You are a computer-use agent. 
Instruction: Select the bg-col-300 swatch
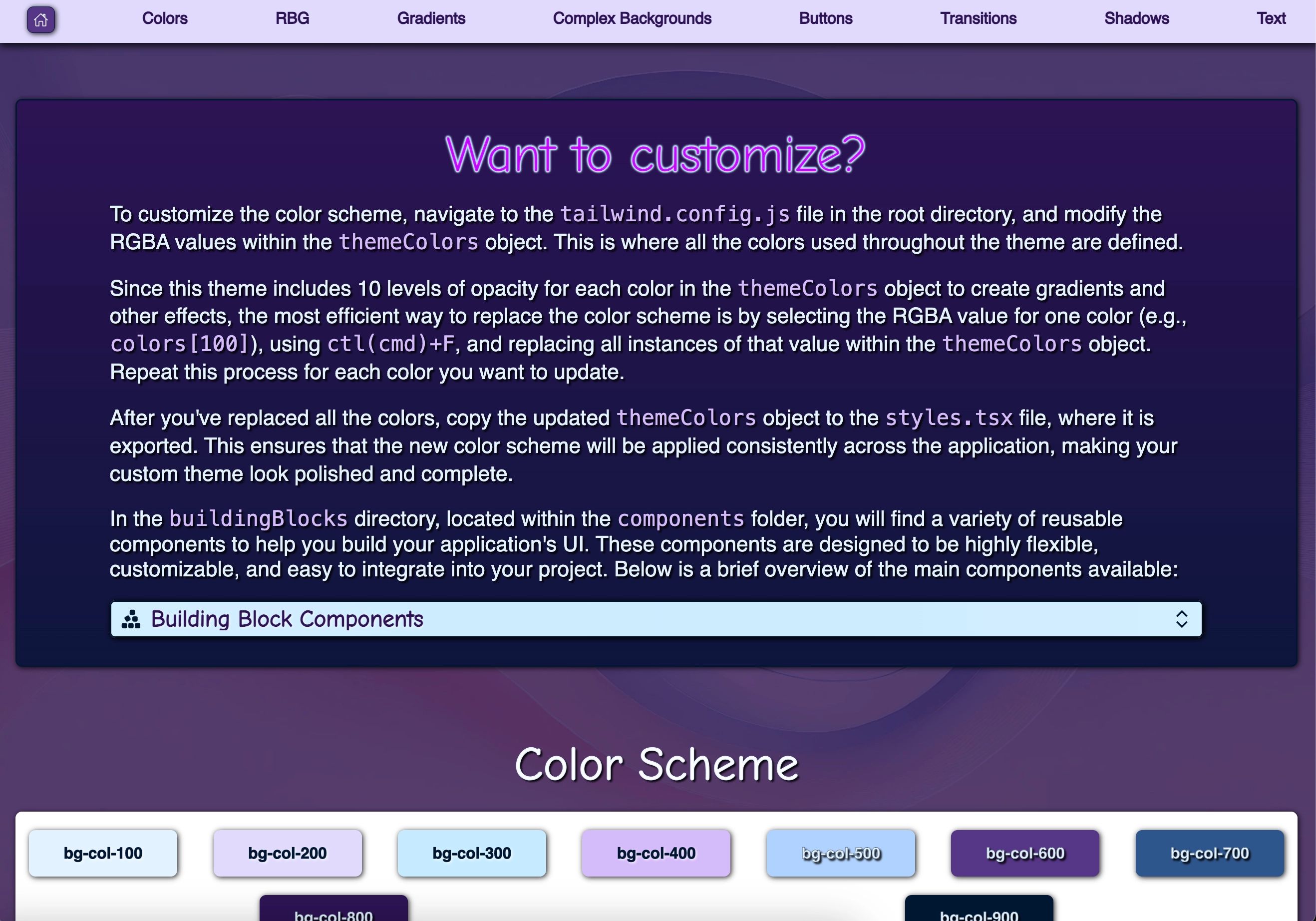471,853
